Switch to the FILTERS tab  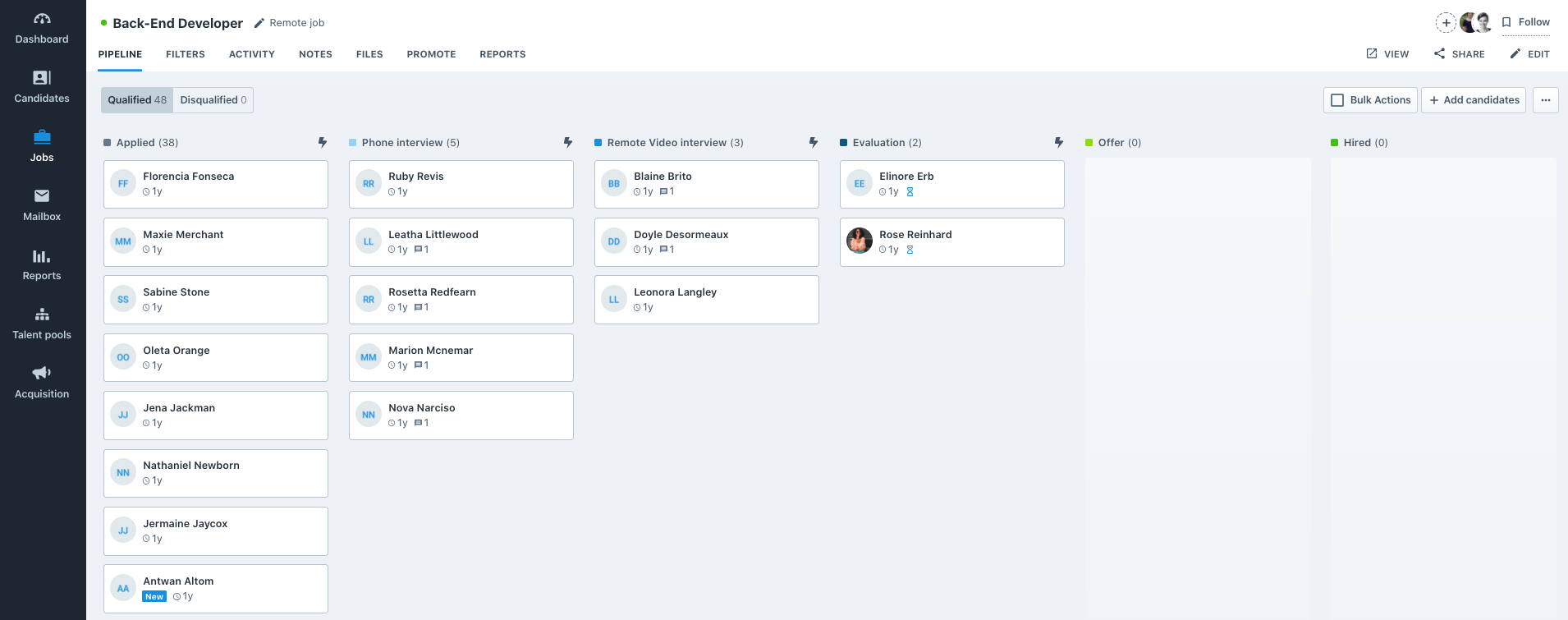(x=186, y=54)
